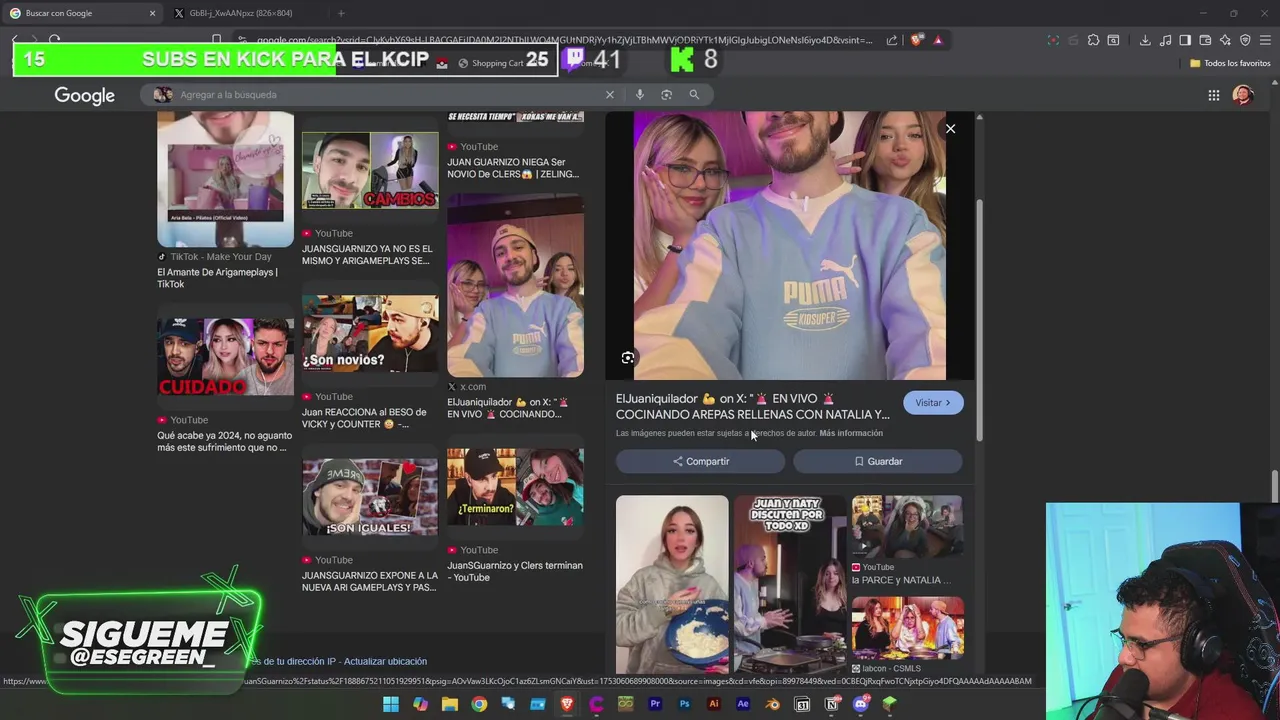
Task: Click the magnifier search submit icon
Action: [x=694, y=94]
